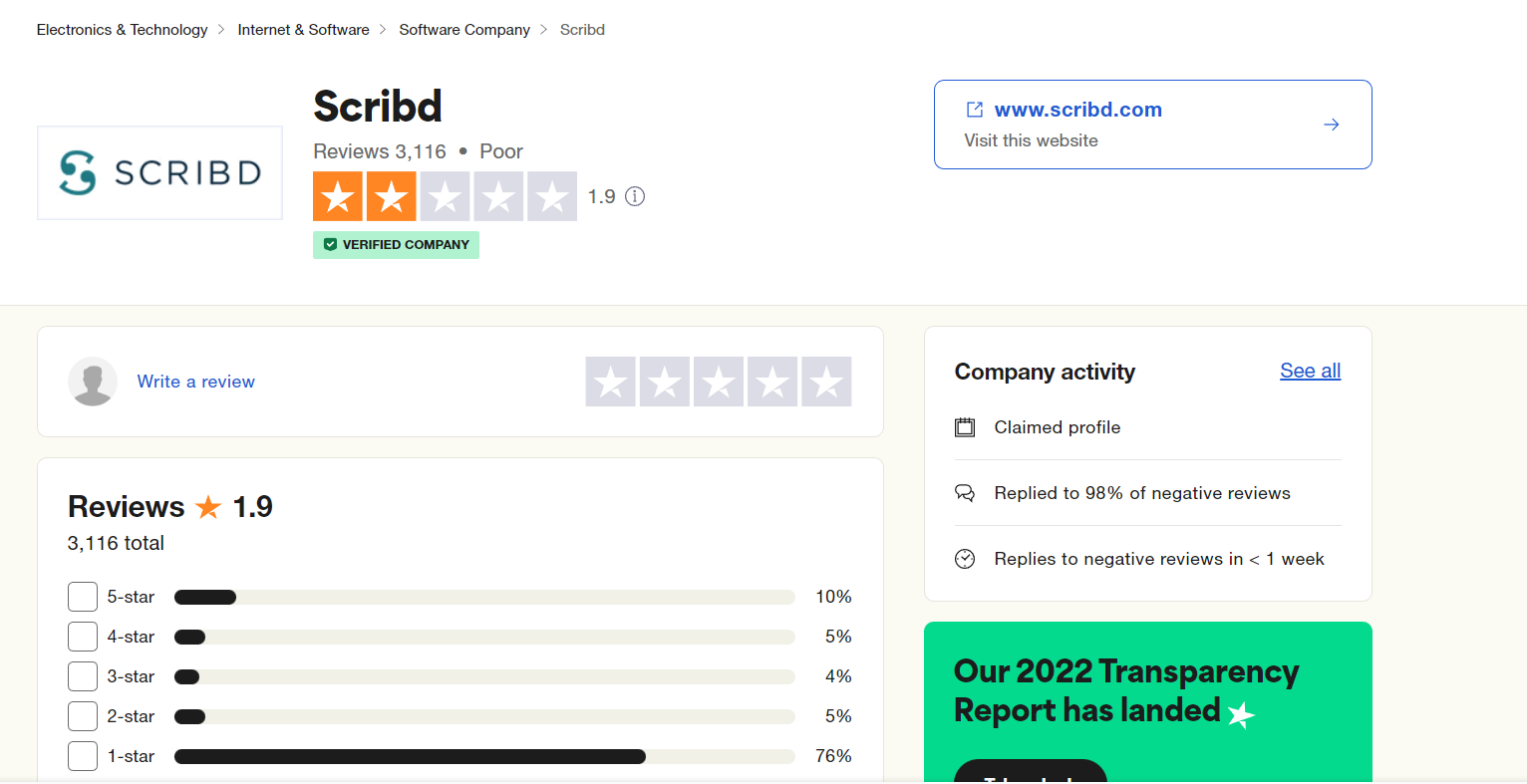The height and width of the screenshot is (784, 1527).
Task: Check the 5-star filter checkbox
Action: click(83, 597)
